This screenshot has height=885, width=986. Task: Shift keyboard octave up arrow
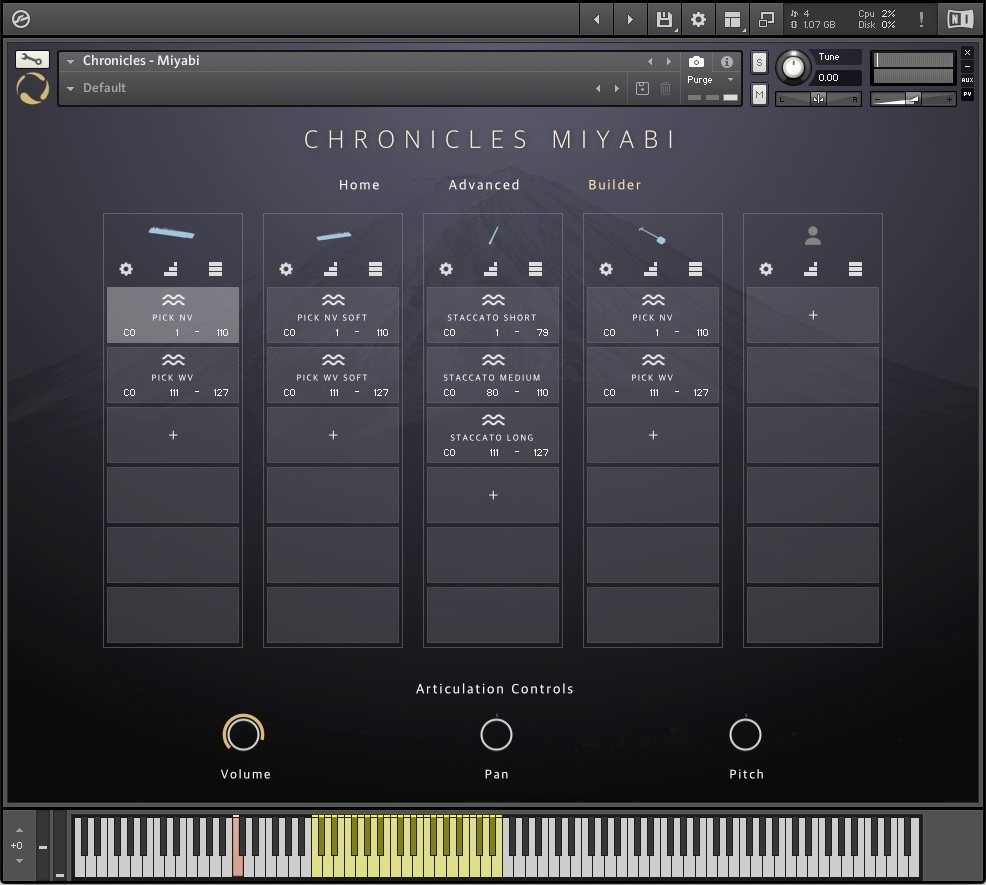(x=19, y=830)
